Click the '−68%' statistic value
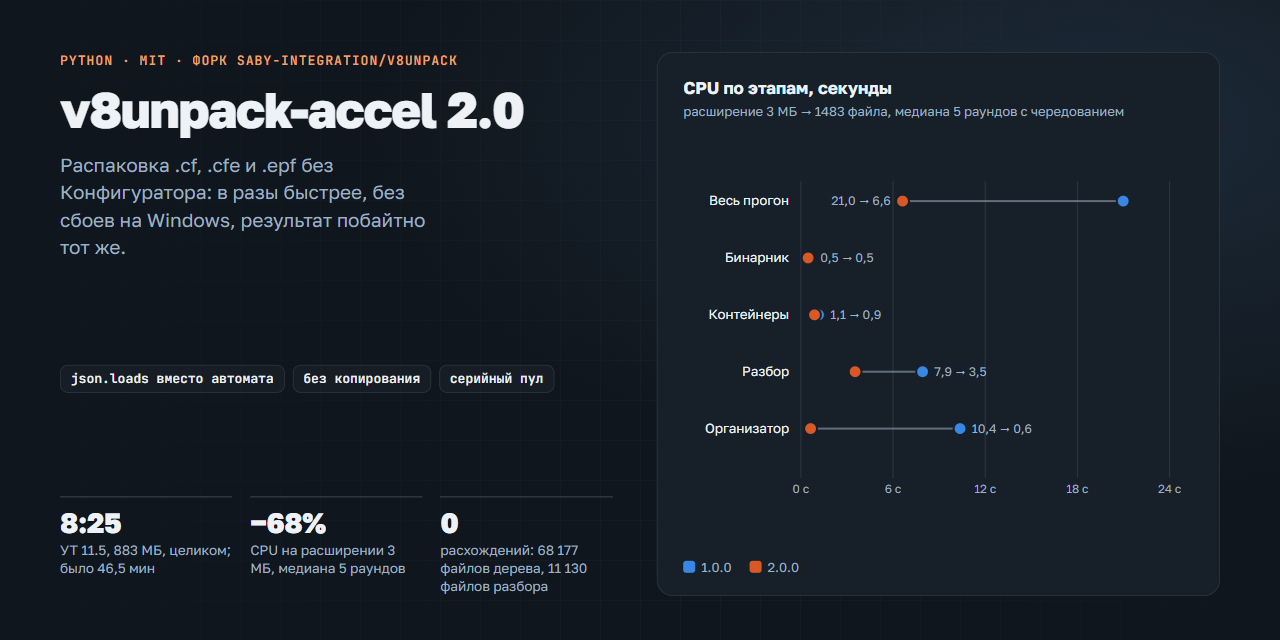1280x640 pixels. coord(288,523)
